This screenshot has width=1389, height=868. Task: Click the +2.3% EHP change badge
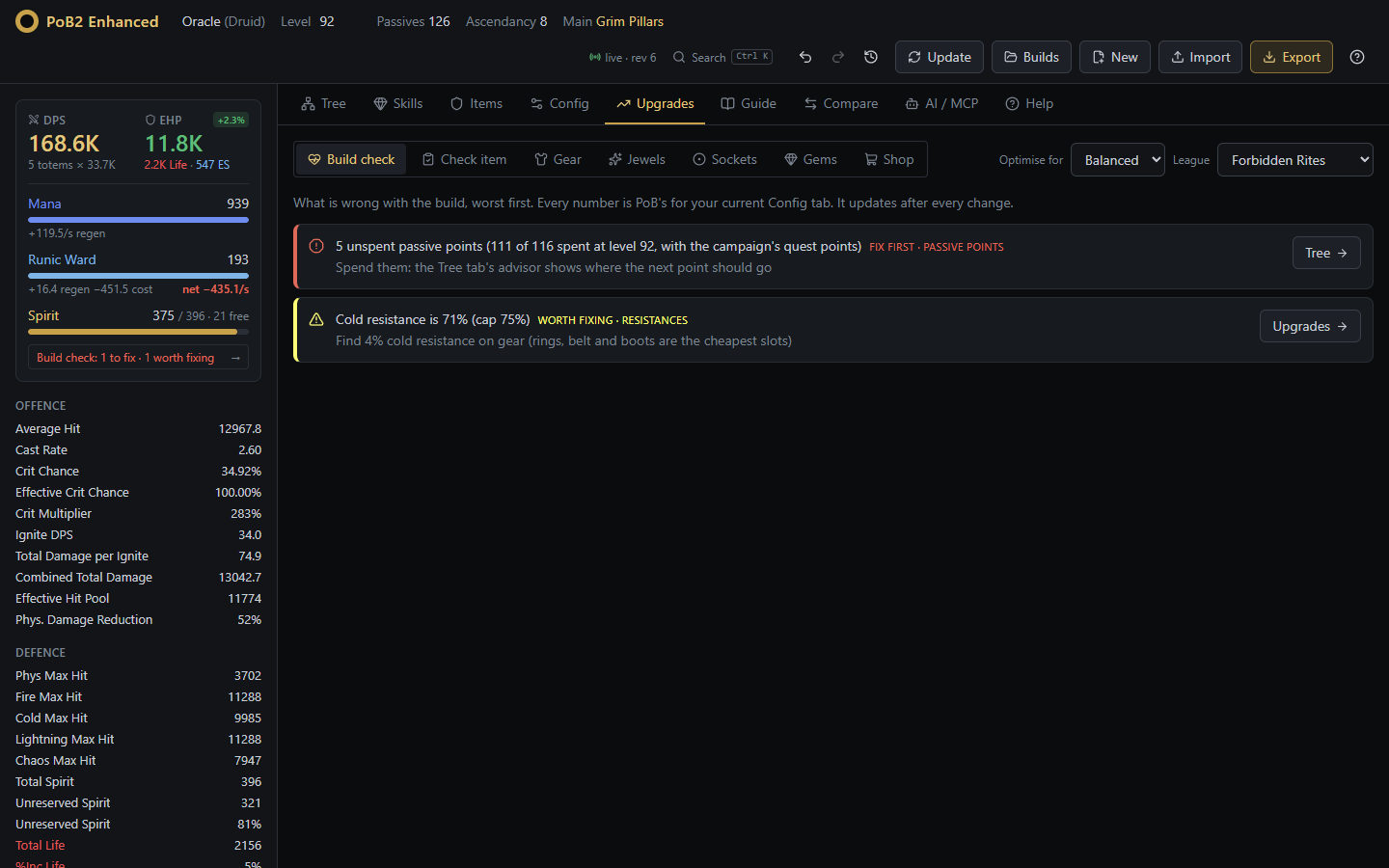point(231,120)
